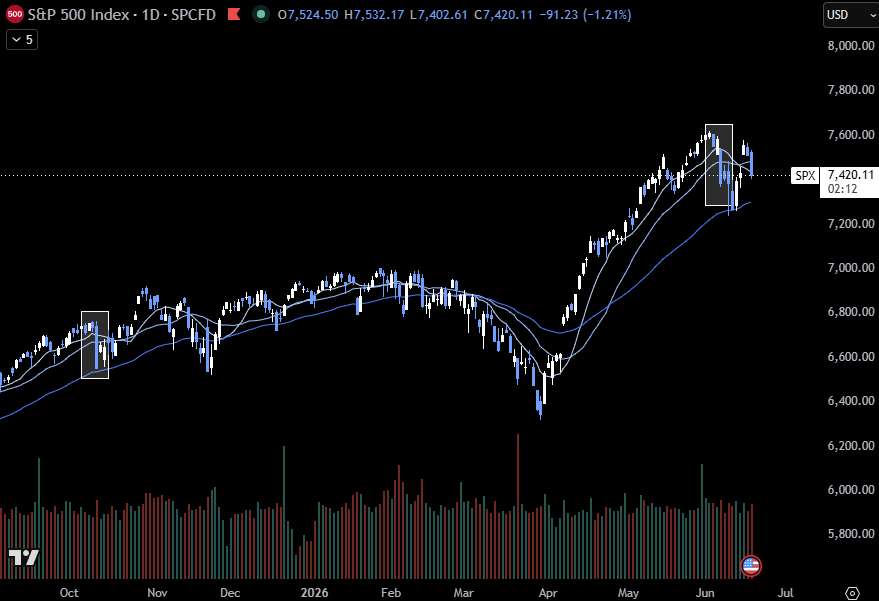879x601 pixels.
Task: Click the Nov label on time axis
Action: pyautogui.click(x=158, y=593)
